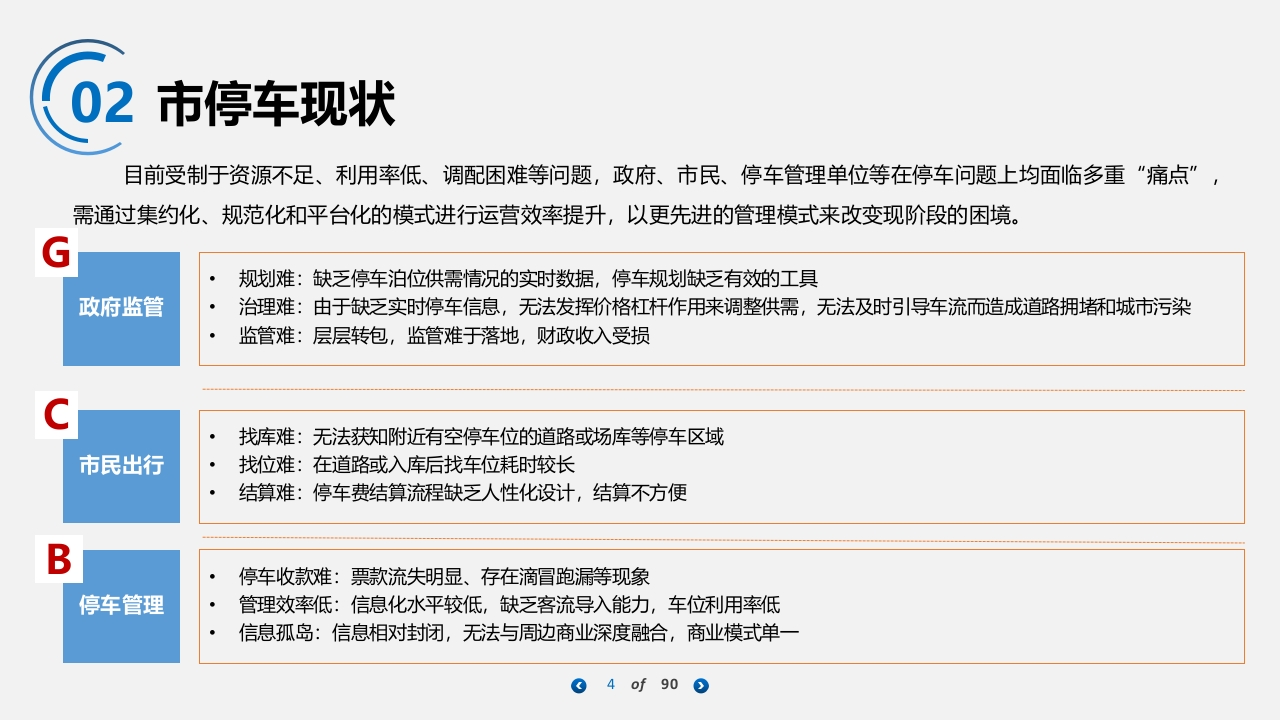This screenshot has width=1280, height=720.
Task: Click the bullet starting 规划难
Action: pos(528,279)
